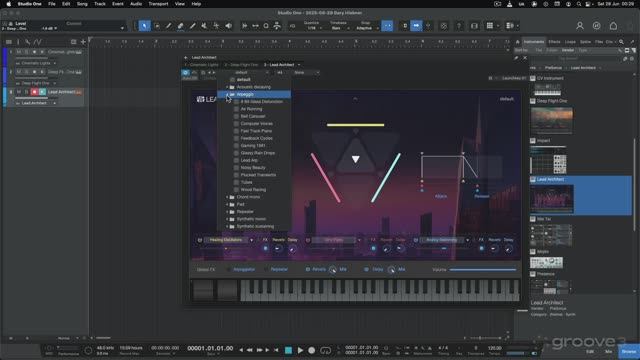Screen dimensions: 640x360
Task: Click the browser search magnifier icon
Action: 621,42
